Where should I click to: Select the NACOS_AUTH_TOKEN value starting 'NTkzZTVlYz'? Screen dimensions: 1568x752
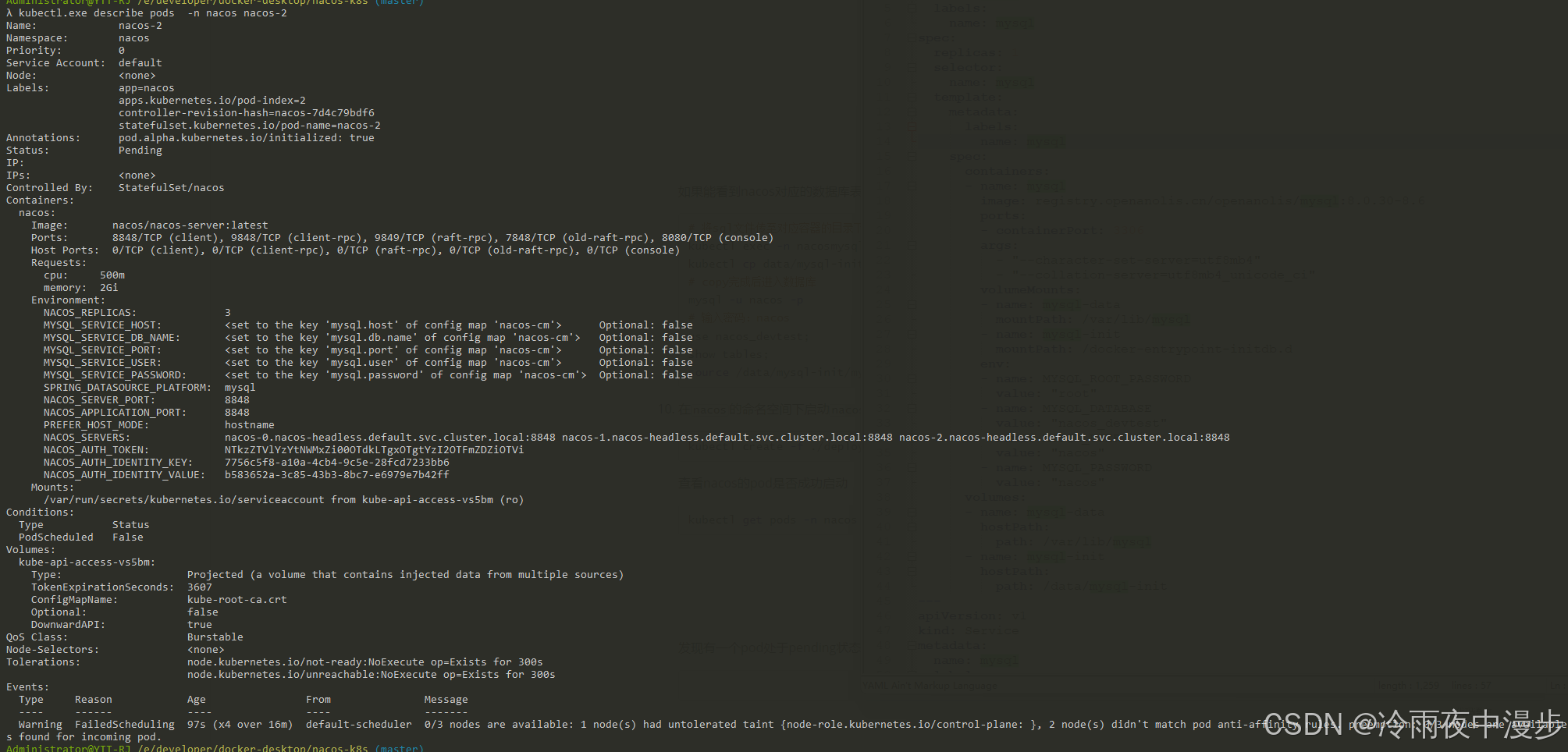[375, 450]
